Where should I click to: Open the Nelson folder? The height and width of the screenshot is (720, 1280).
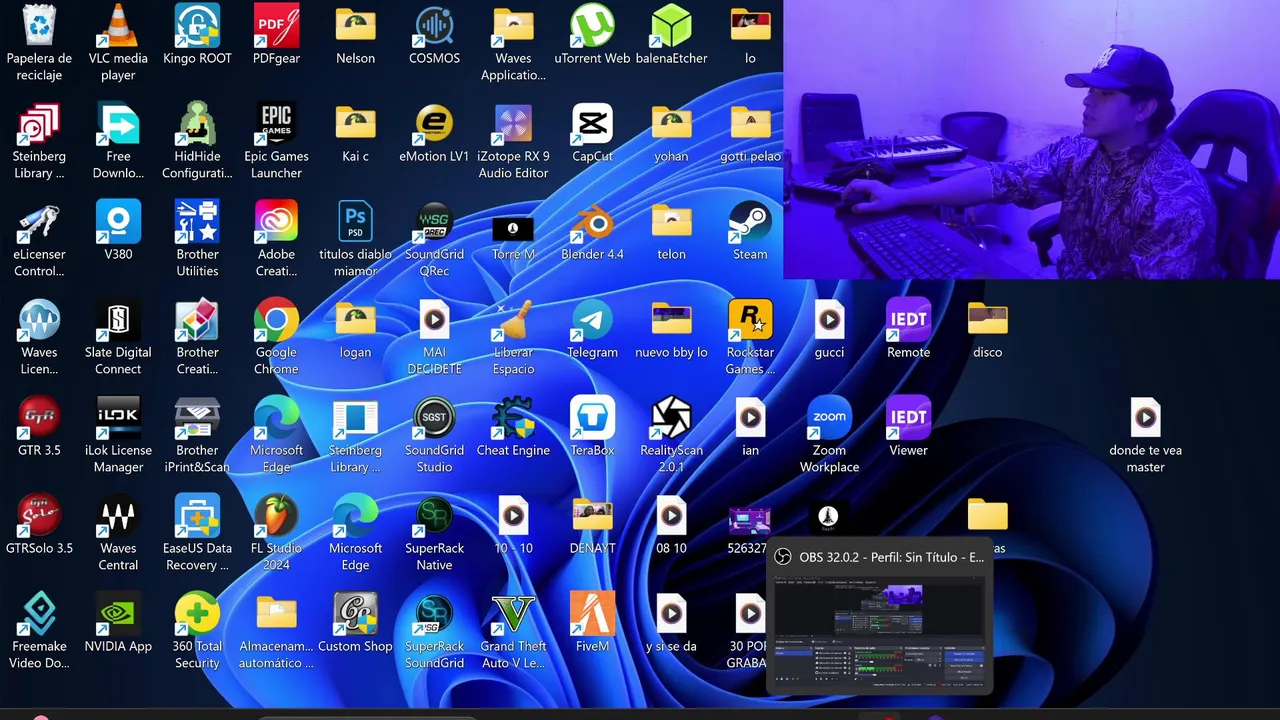tap(355, 27)
